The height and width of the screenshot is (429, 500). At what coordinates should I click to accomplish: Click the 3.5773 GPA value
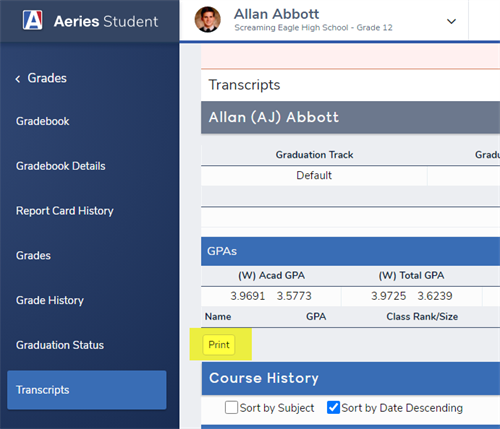click(x=294, y=296)
